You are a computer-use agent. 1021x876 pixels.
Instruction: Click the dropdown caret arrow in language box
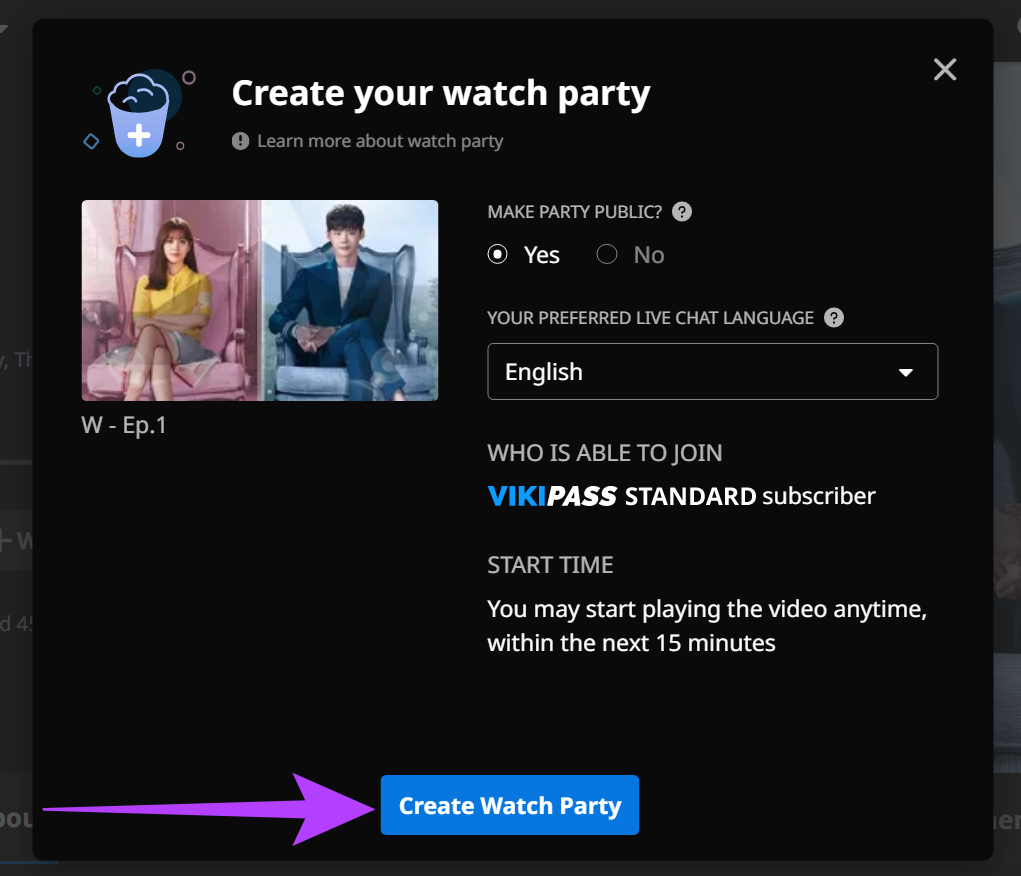point(906,373)
